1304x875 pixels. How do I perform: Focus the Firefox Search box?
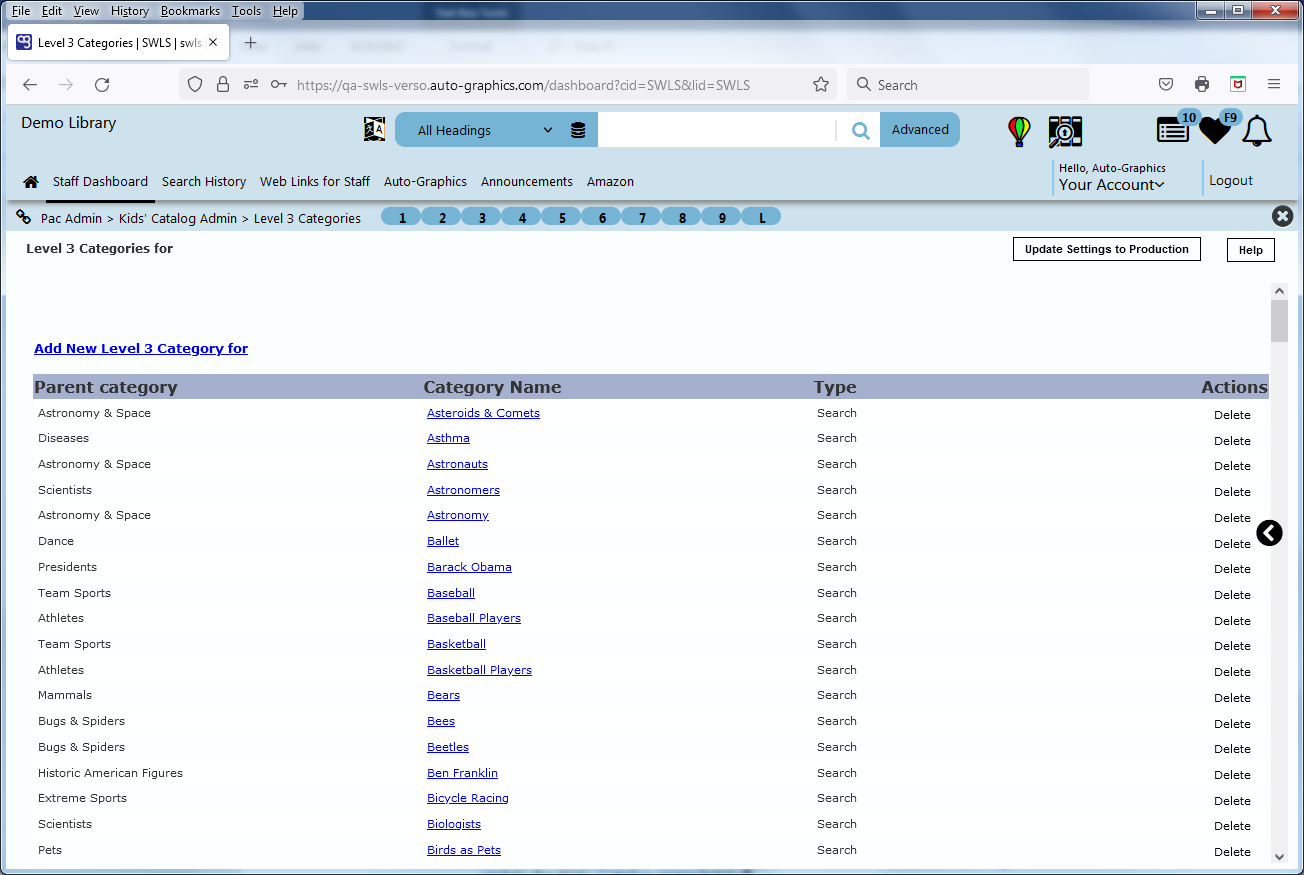[968, 85]
